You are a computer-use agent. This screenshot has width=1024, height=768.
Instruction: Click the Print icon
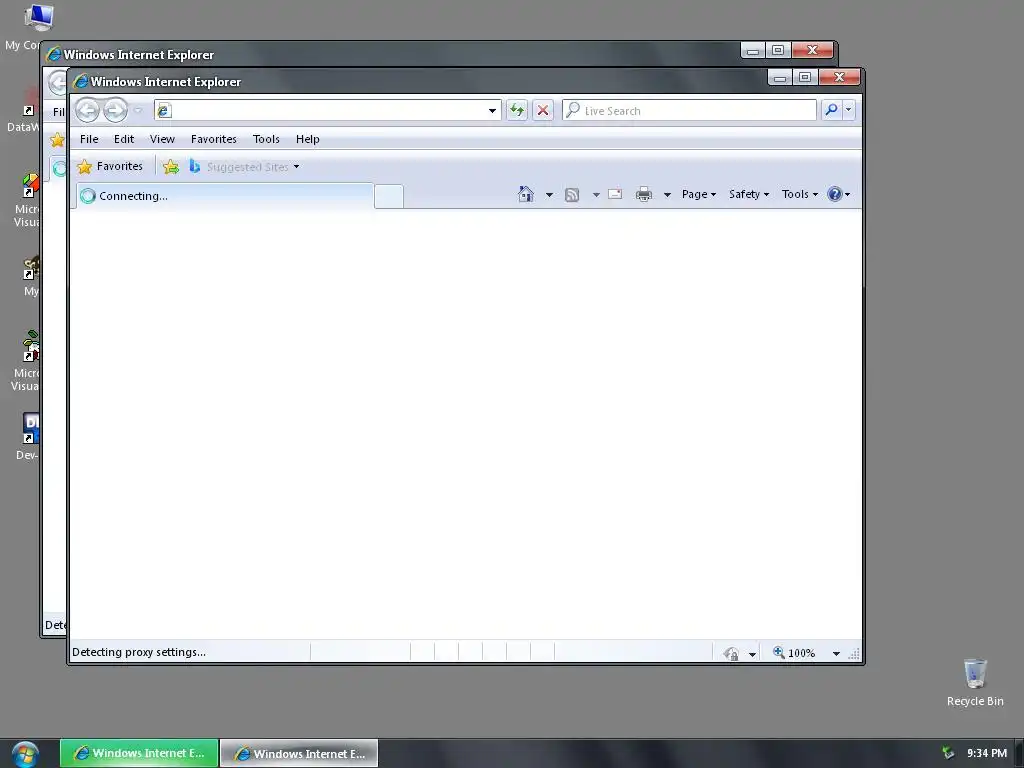click(x=644, y=194)
